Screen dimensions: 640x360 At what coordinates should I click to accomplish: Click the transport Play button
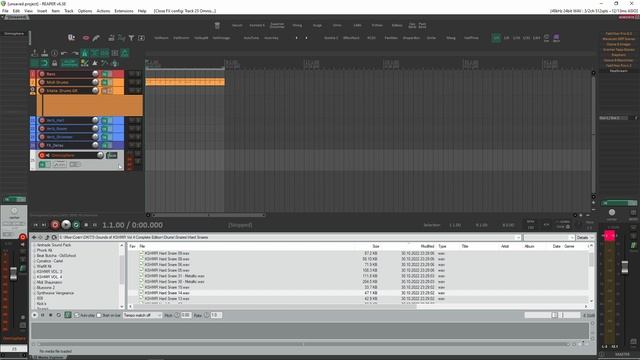[x=66, y=225]
